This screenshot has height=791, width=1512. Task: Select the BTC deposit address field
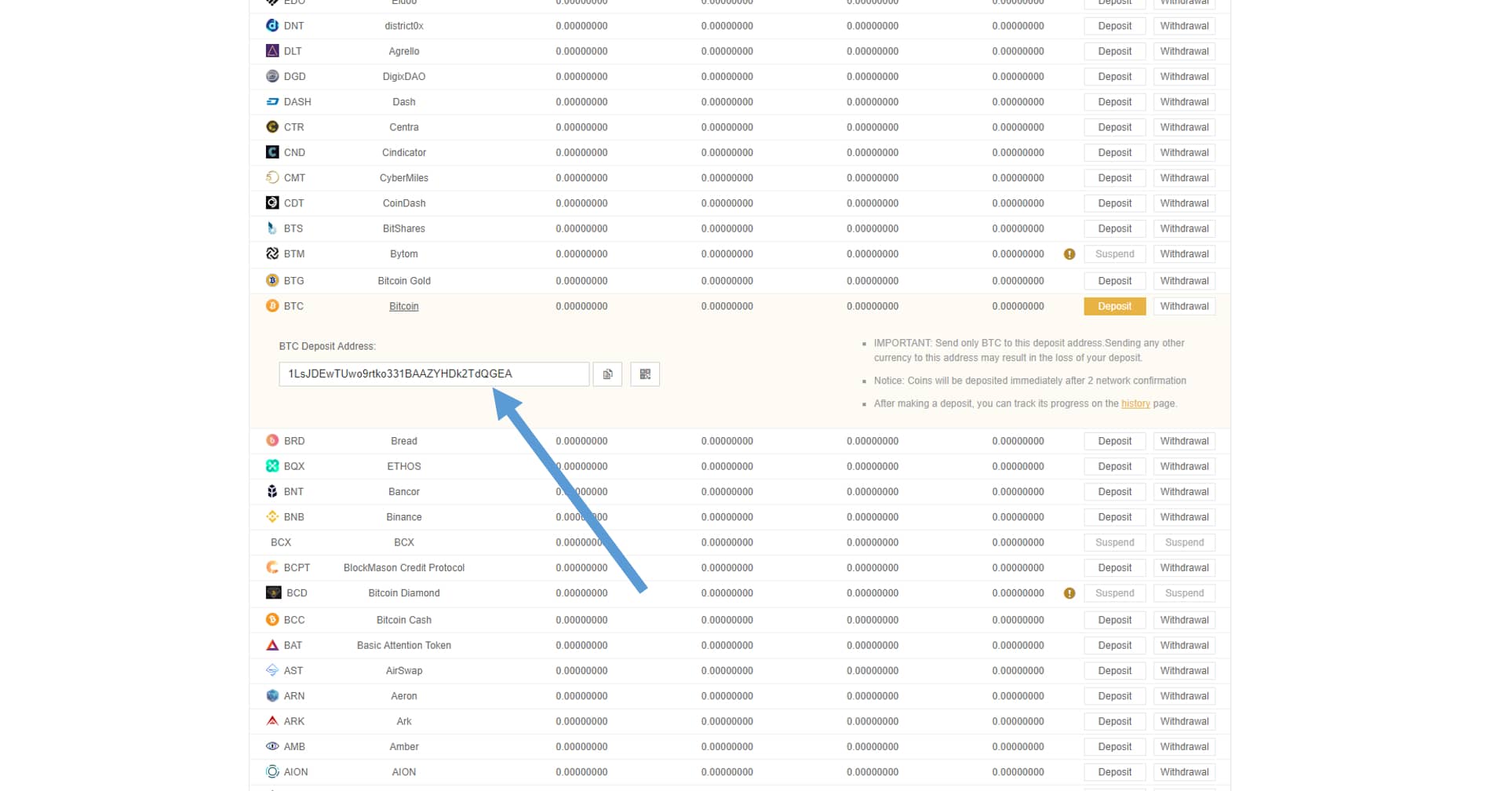click(434, 374)
